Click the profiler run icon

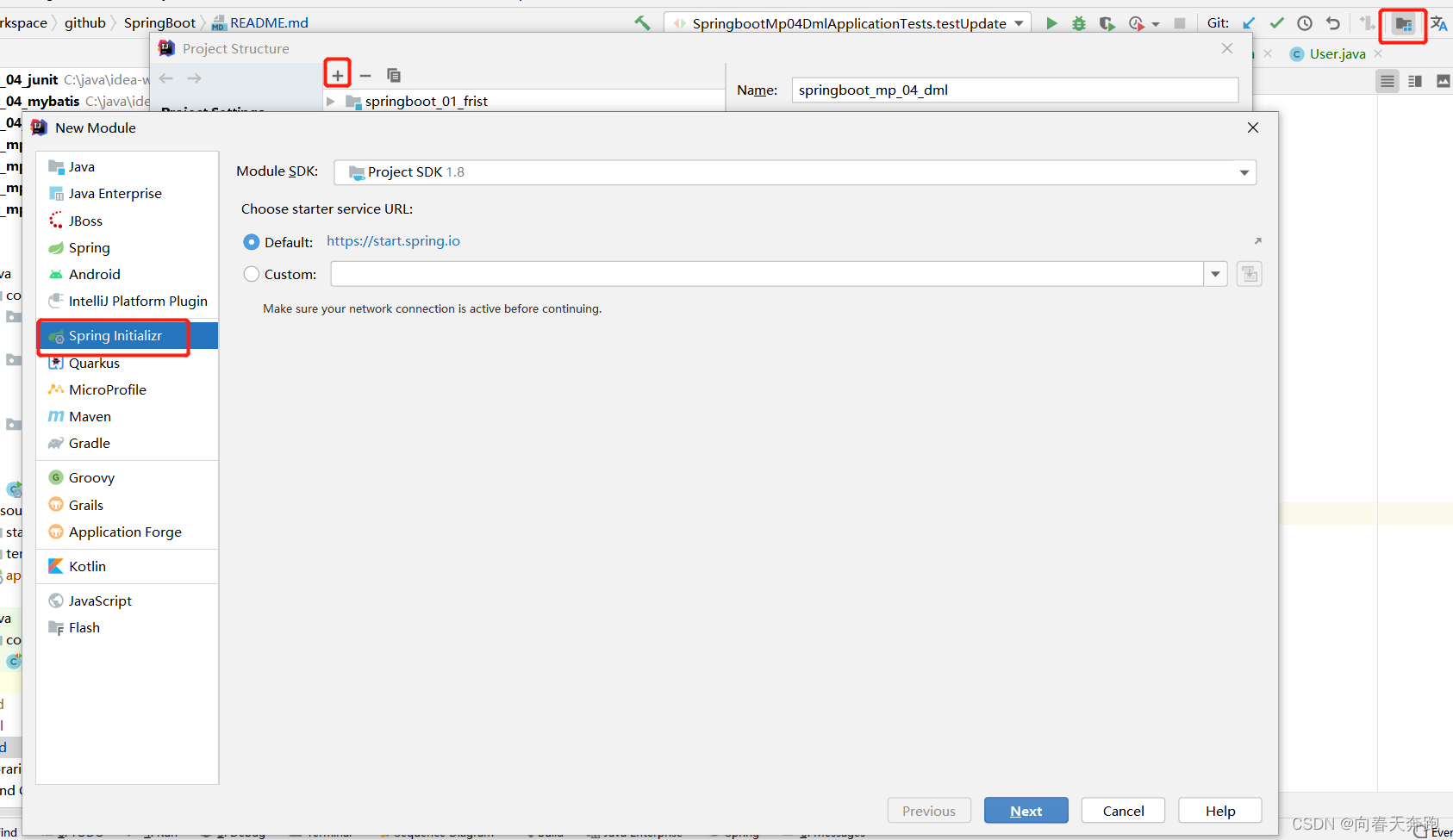click(1137, 23)
